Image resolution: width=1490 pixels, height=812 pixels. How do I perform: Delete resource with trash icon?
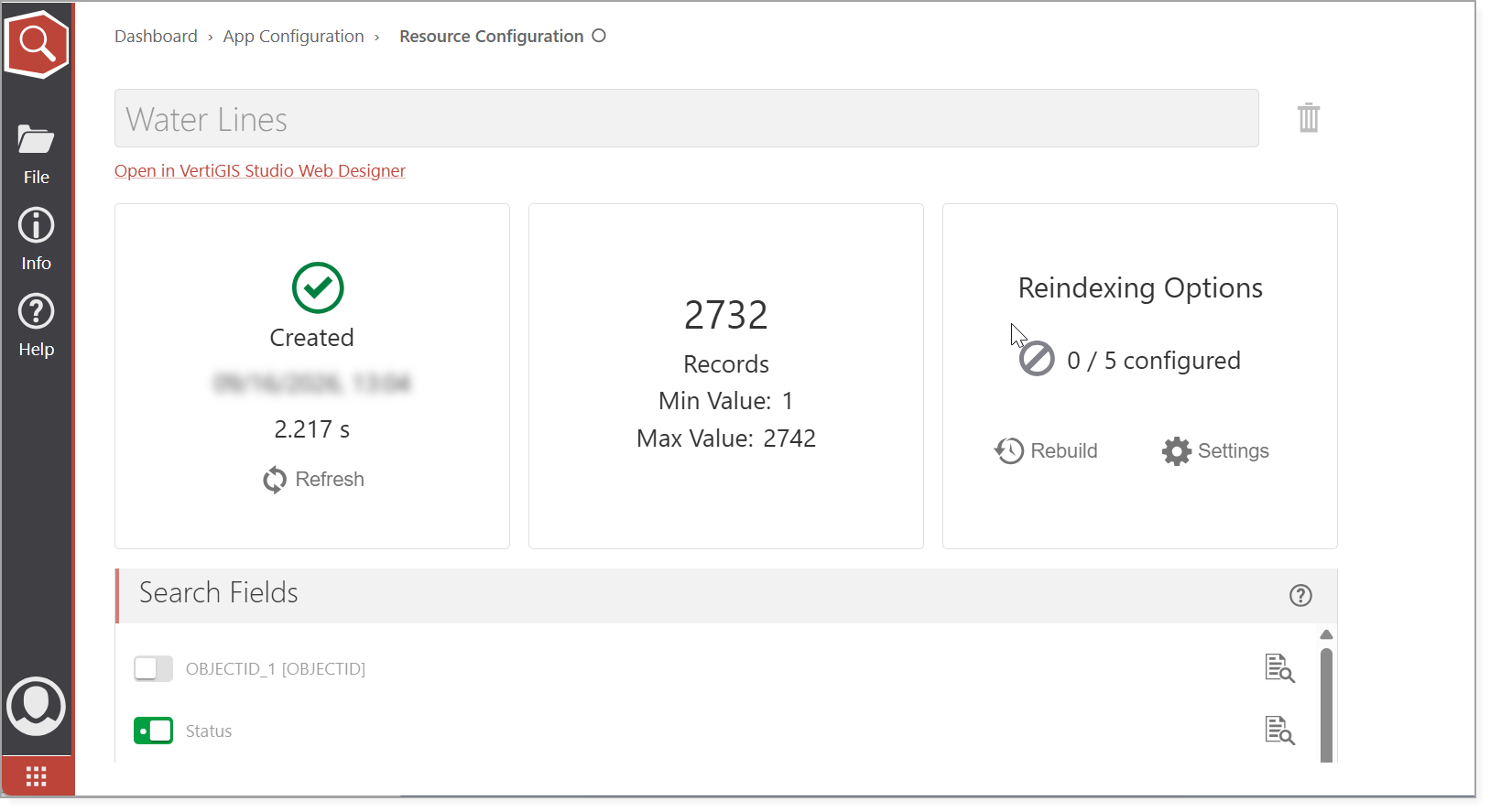[x=1309, y=117]
